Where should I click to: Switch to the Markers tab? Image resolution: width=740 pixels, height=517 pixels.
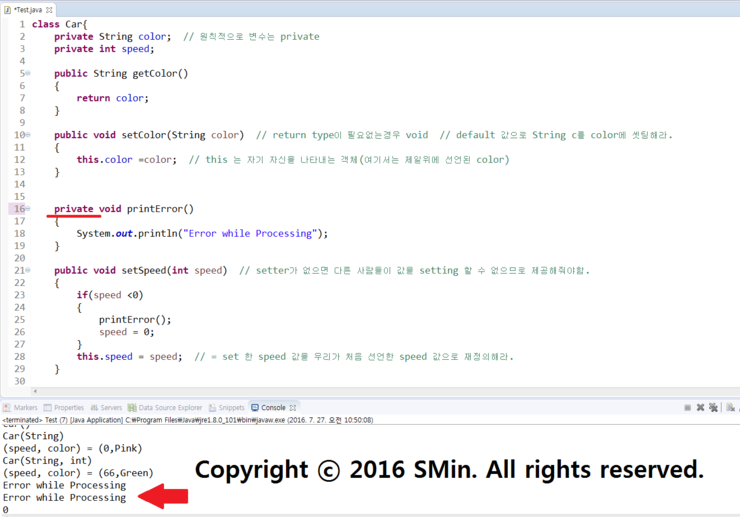(x=20, y=407)
